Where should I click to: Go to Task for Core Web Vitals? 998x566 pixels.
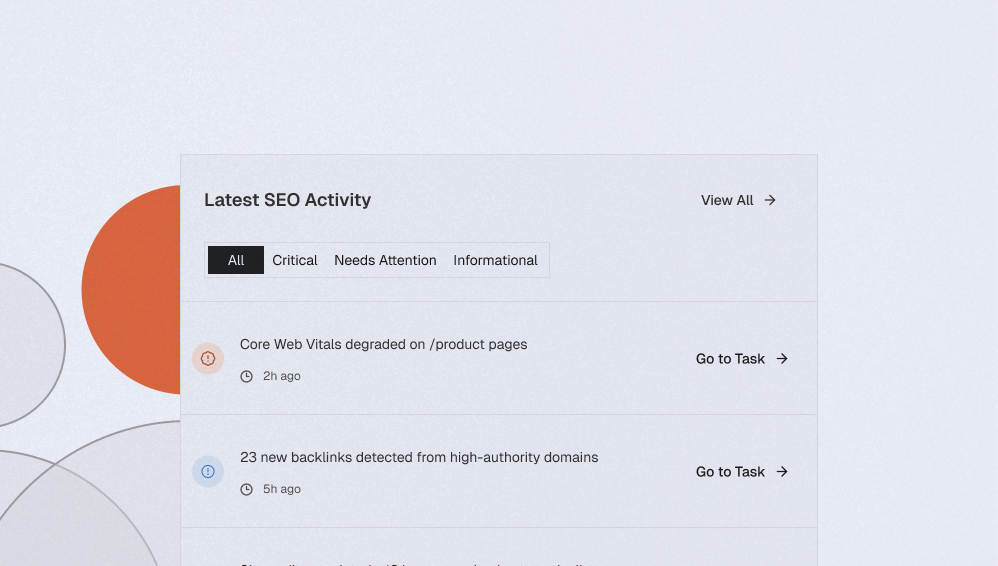click(742, 358)
